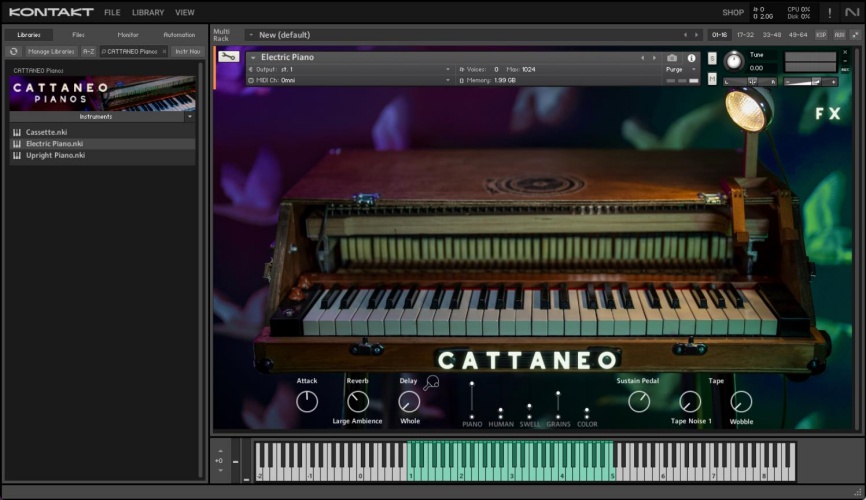The width and height of the screenshot is (866, 500).
Task: Click the camera snapshot icon
Action: pos(672,58)
